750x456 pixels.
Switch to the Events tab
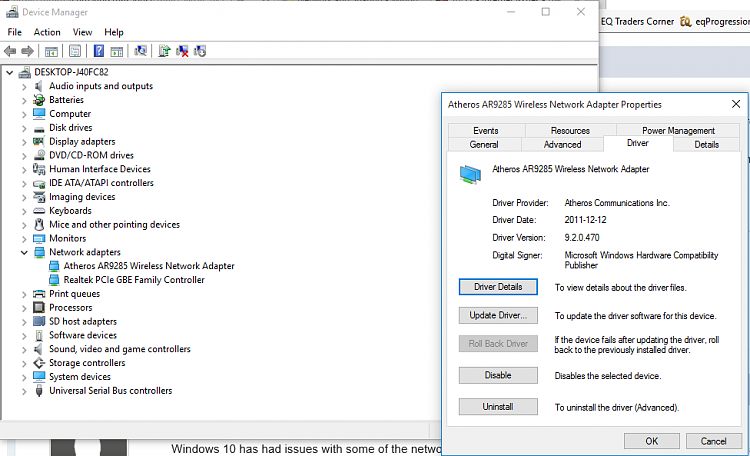(486, 131)
